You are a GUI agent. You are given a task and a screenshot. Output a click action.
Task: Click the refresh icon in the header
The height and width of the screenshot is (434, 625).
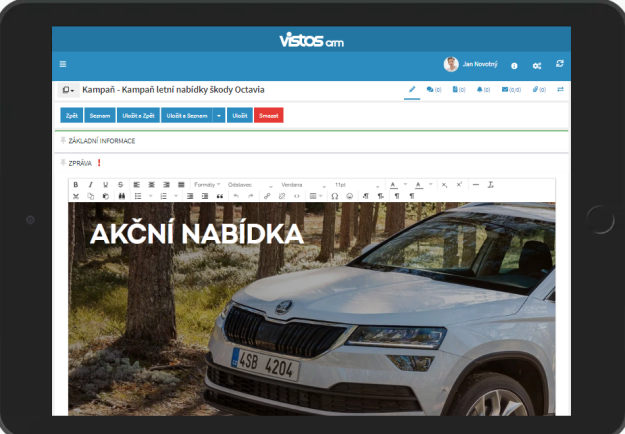[x=560, y=64]
